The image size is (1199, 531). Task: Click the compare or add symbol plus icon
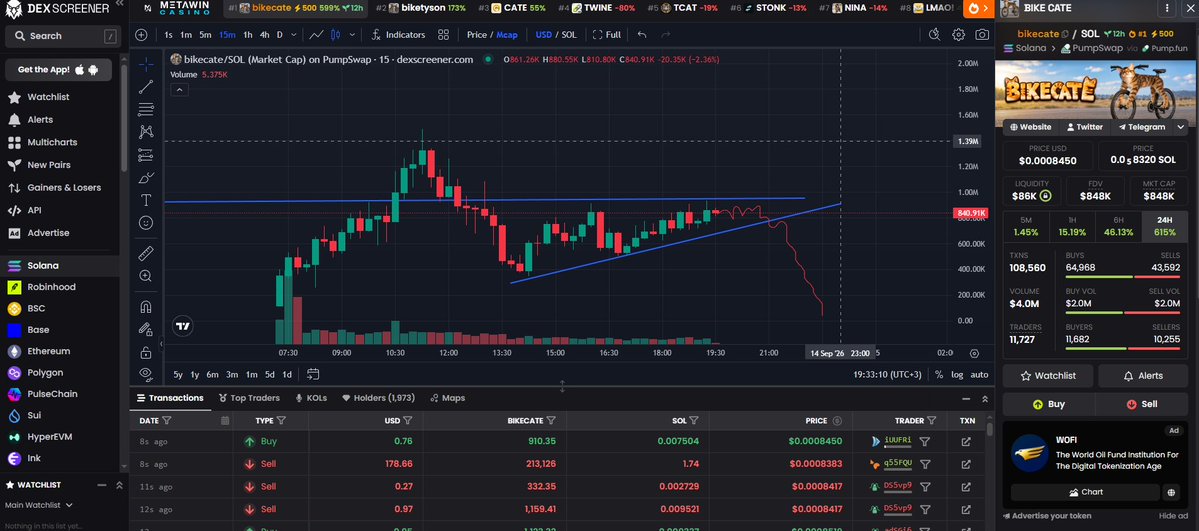tap(141, 34)
